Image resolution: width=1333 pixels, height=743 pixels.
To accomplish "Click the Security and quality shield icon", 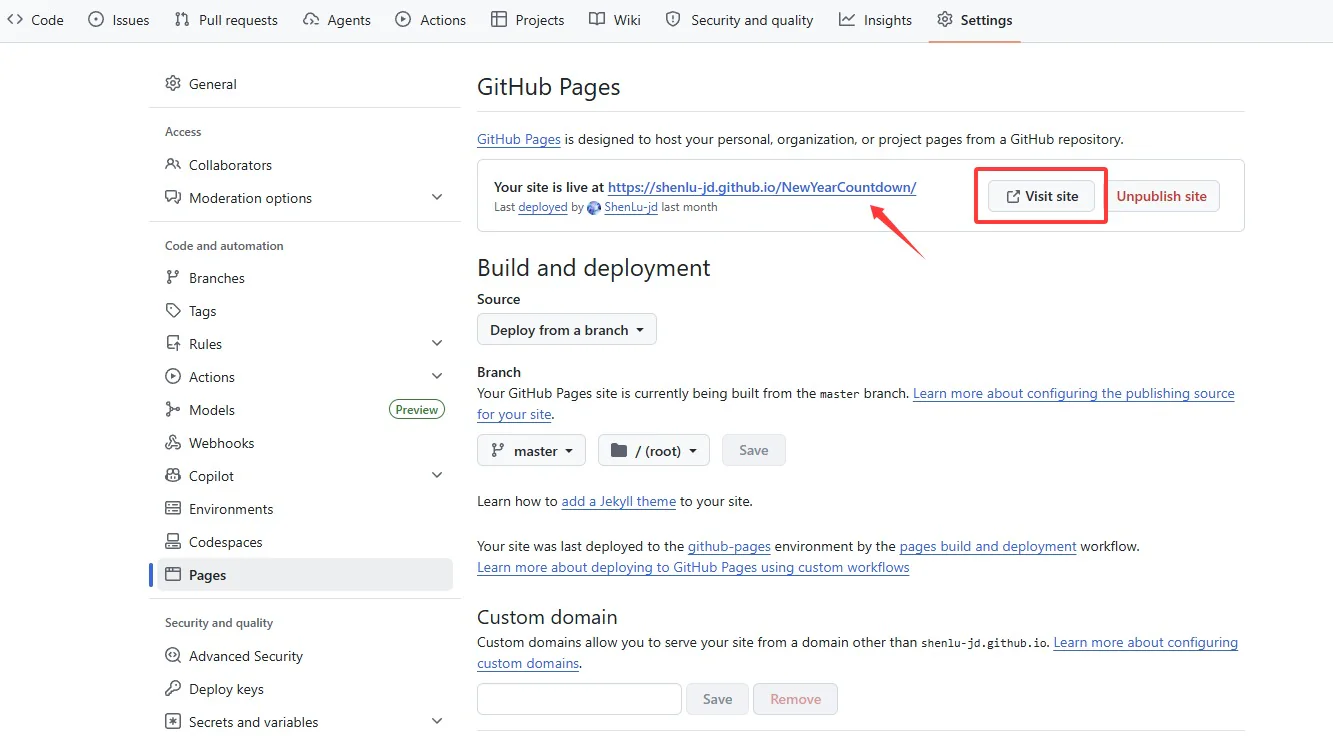I will point(673,20).
